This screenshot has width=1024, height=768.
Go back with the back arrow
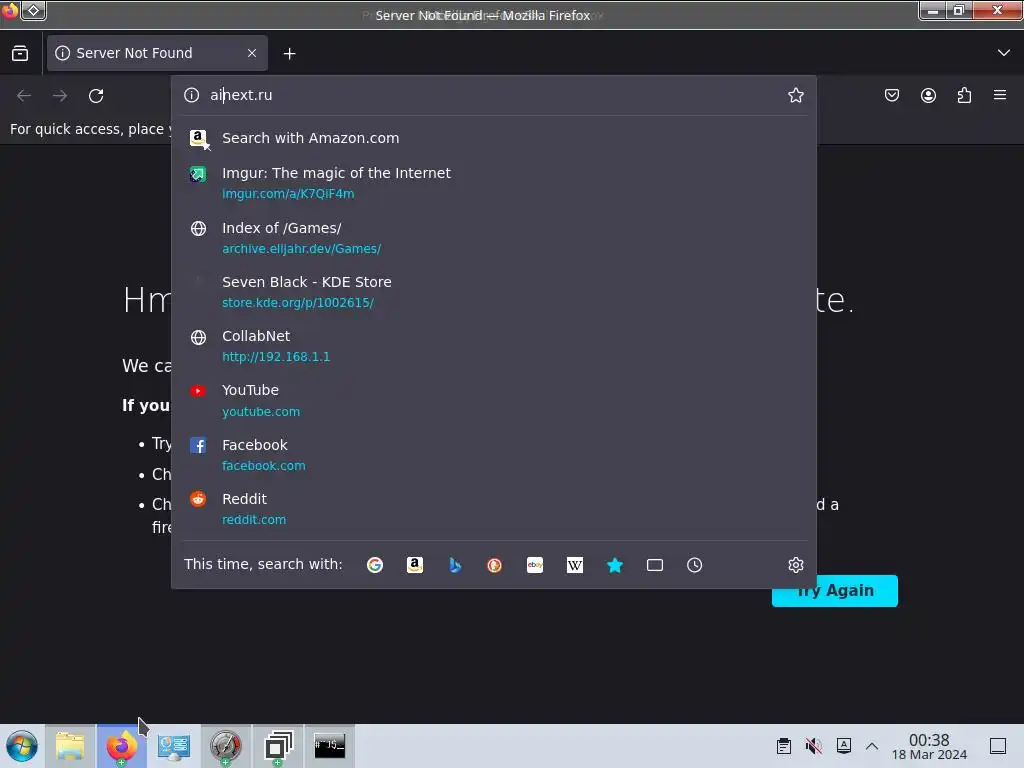[24, 96]
